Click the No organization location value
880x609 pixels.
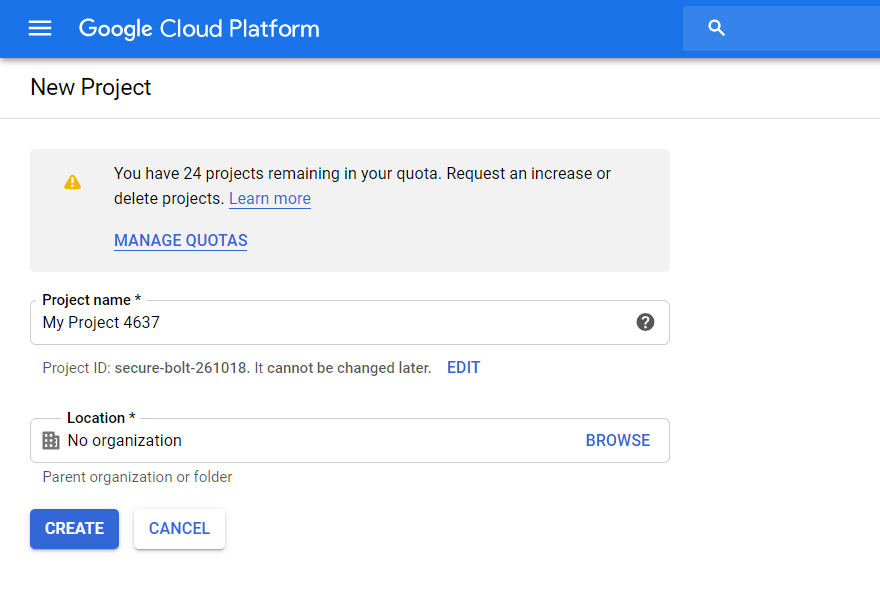124,440
